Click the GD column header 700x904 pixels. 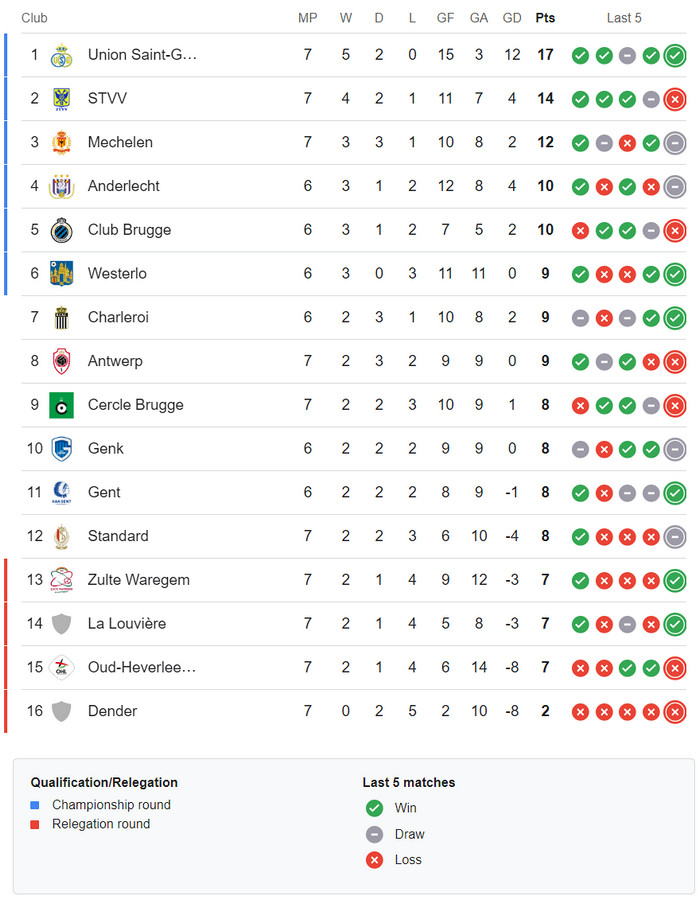click(x=512, y=18)
